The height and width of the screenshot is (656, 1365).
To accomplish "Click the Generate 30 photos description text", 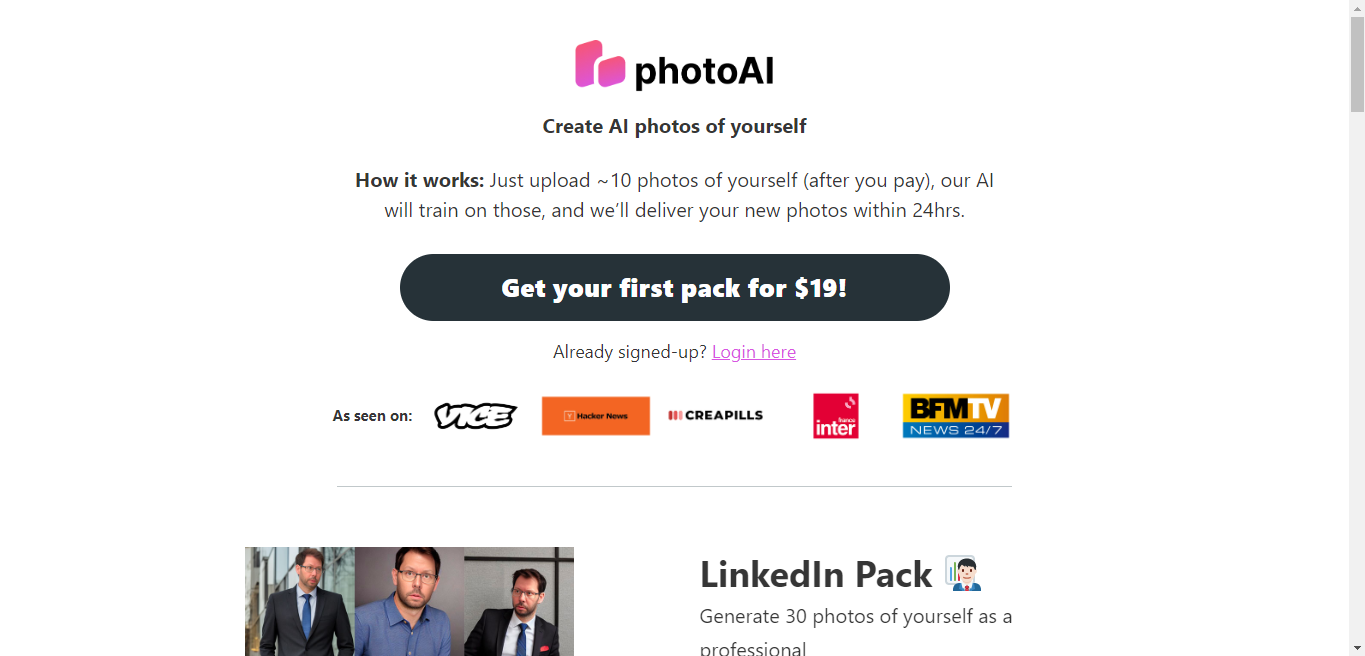I will pos(856,632).
